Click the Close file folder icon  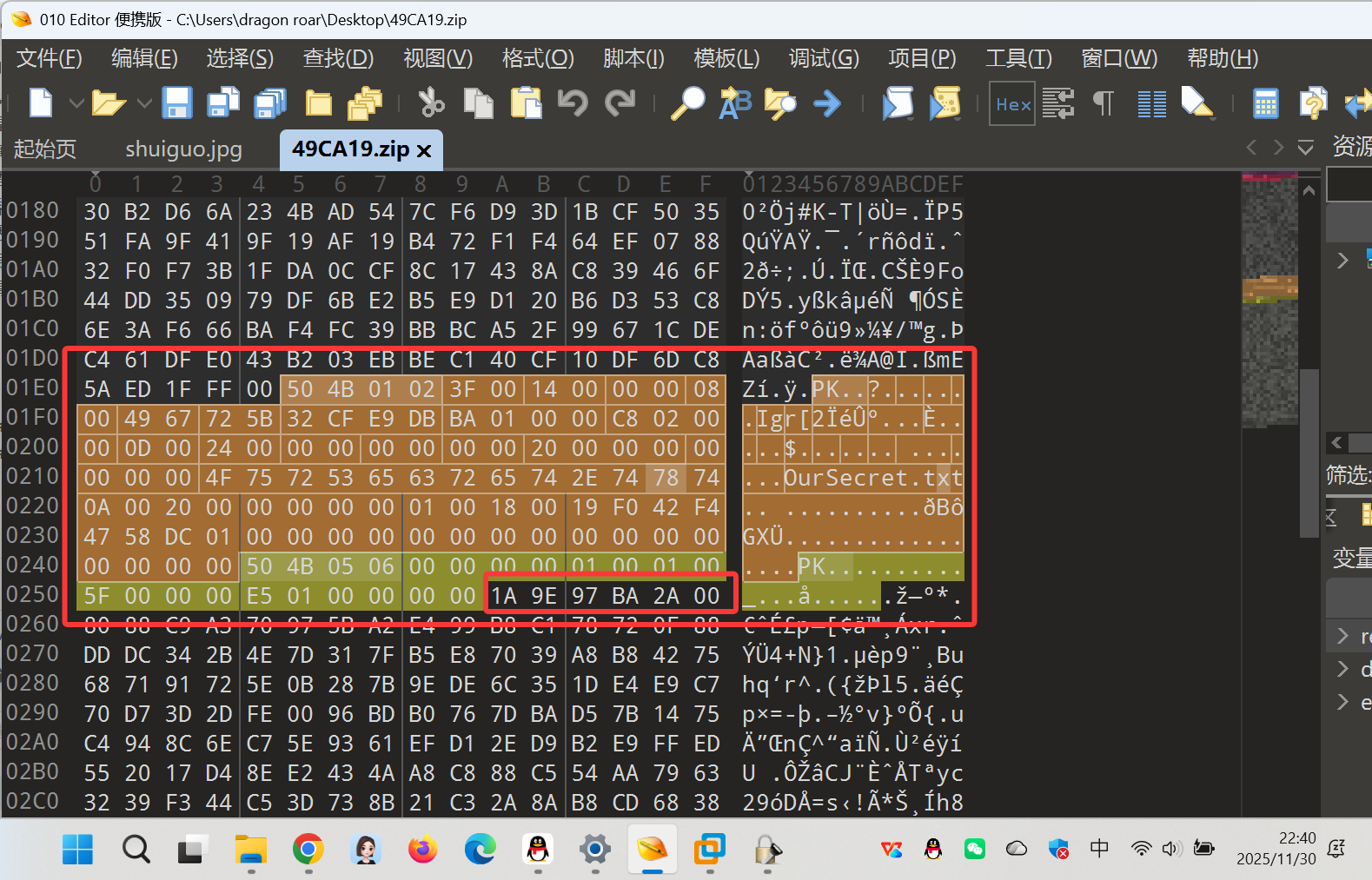(319, 103)
